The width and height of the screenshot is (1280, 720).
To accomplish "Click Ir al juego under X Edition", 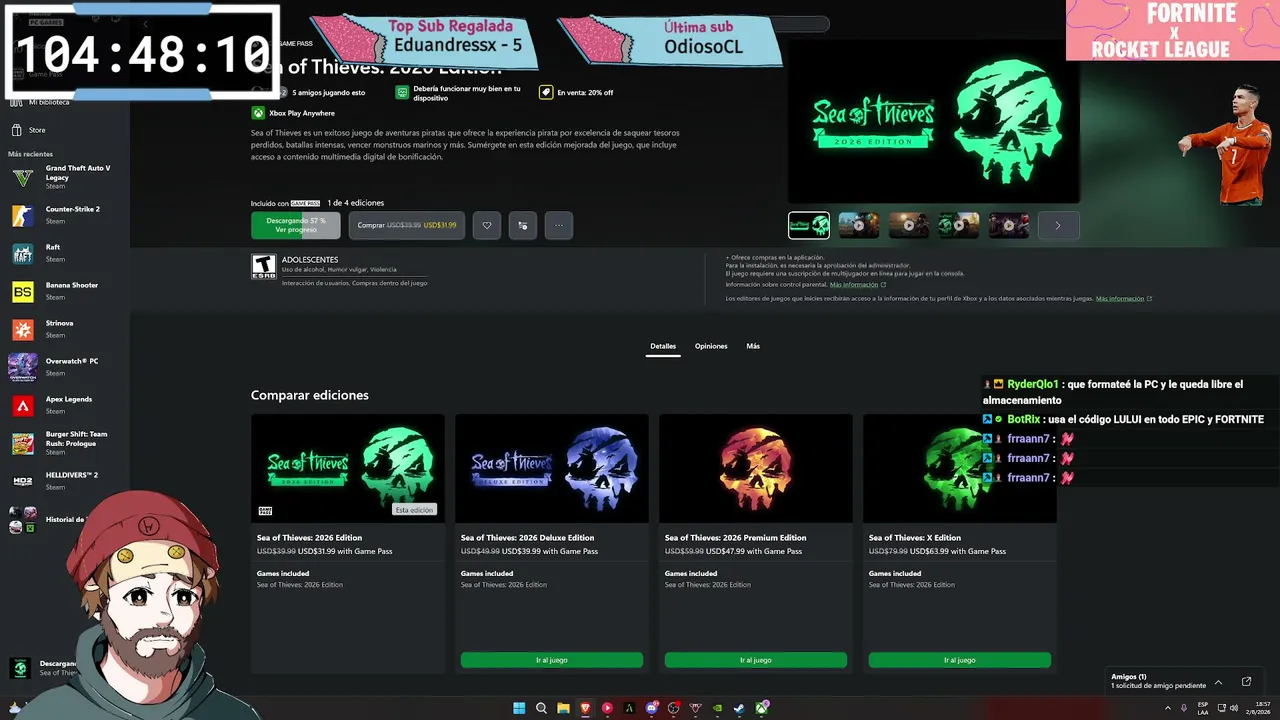I will pos(960,660).
